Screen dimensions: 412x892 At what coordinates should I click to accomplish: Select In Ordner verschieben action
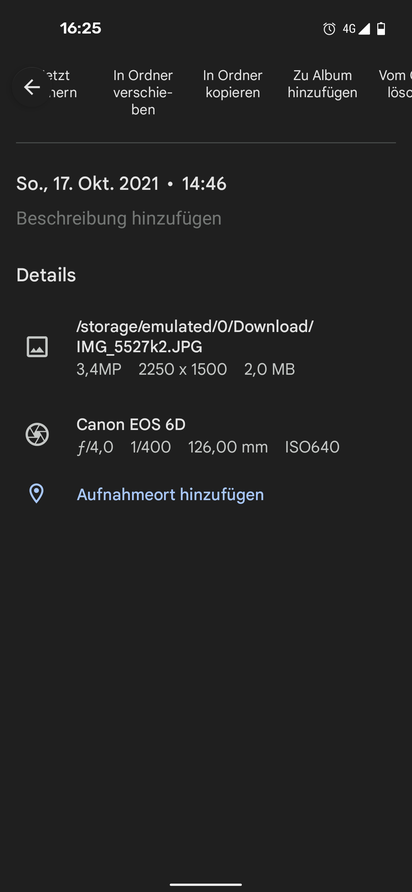143,92
